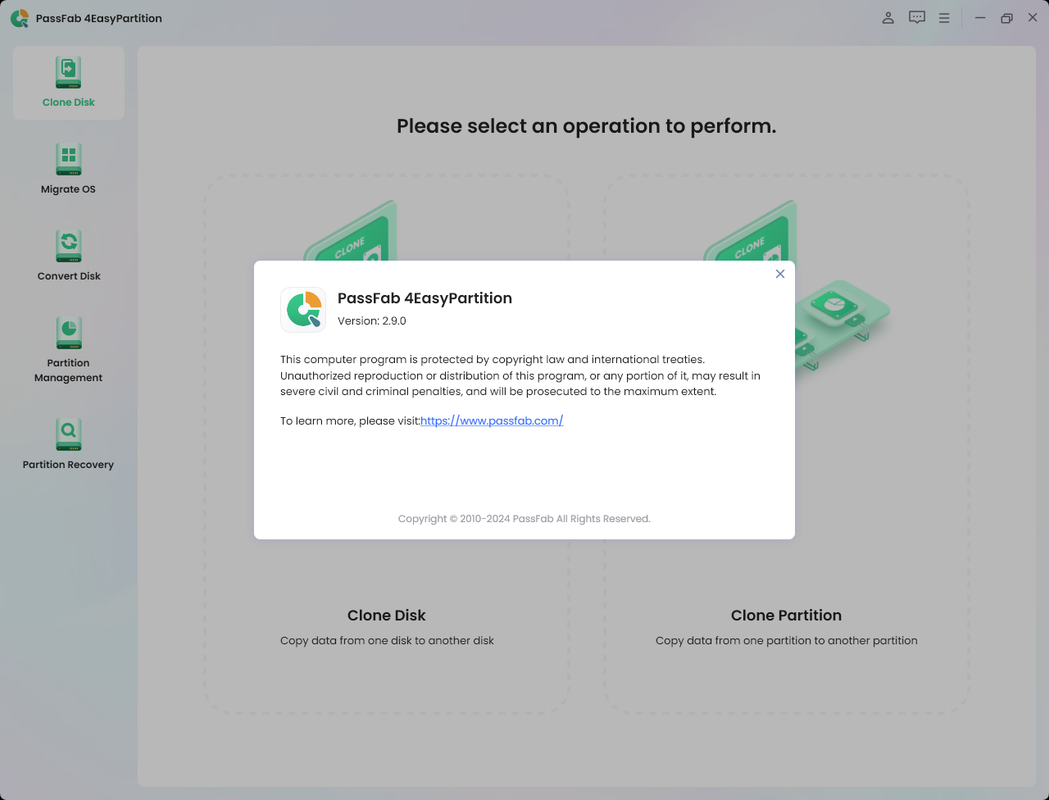Open the hamburger menu in the title bar

(x=944, y=18)
